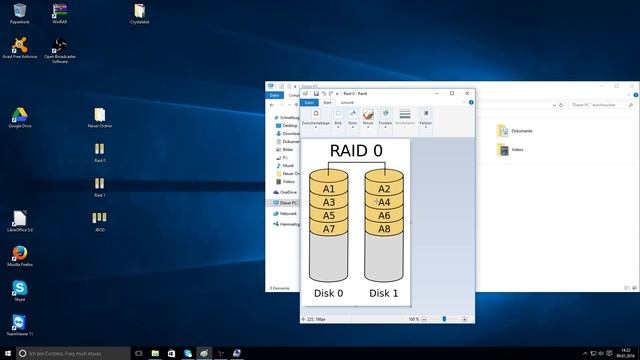The image size is (640, 360).
Task: Open the Store icon on the taskbar
Action: pos(171,353)
